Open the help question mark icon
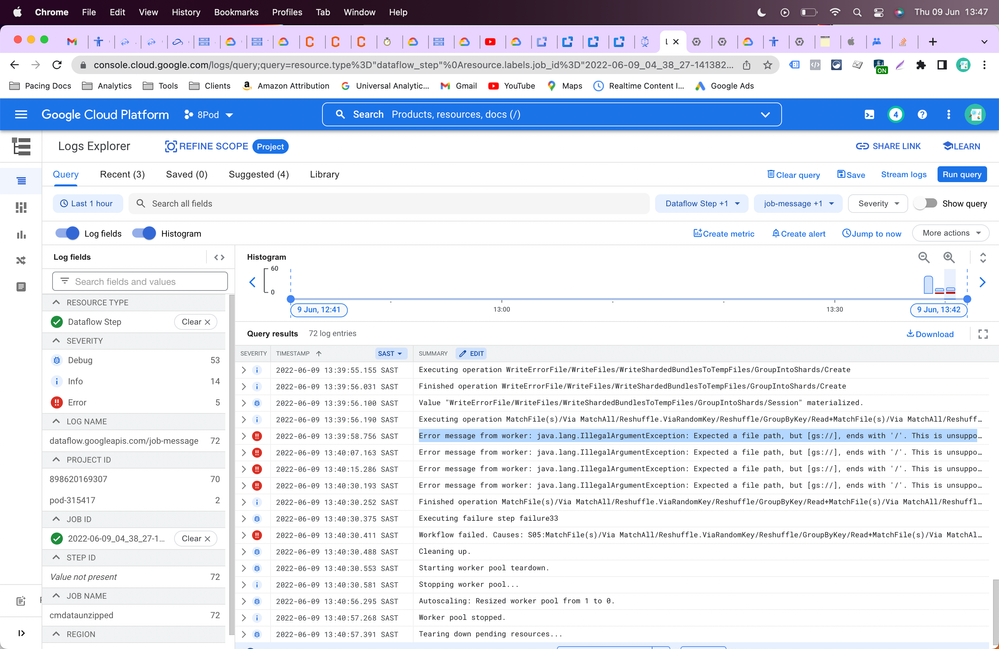This screenshot has height=649, width=999. coord(922,115)
